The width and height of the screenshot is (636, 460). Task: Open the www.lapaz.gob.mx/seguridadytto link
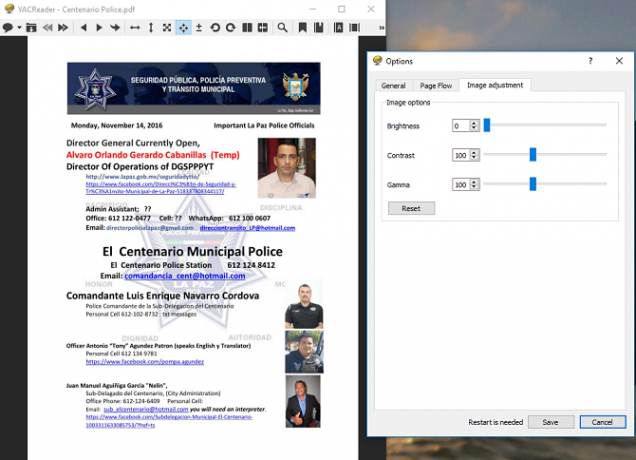[142, 176]
